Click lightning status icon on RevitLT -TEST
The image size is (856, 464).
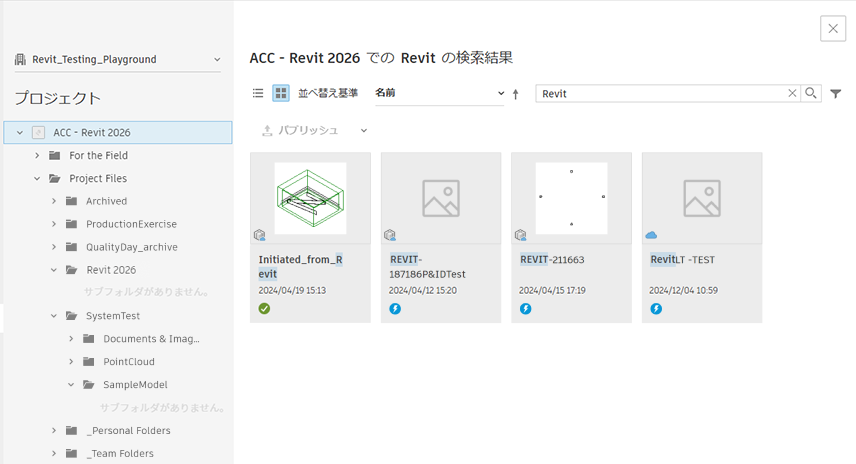point(656,309)
